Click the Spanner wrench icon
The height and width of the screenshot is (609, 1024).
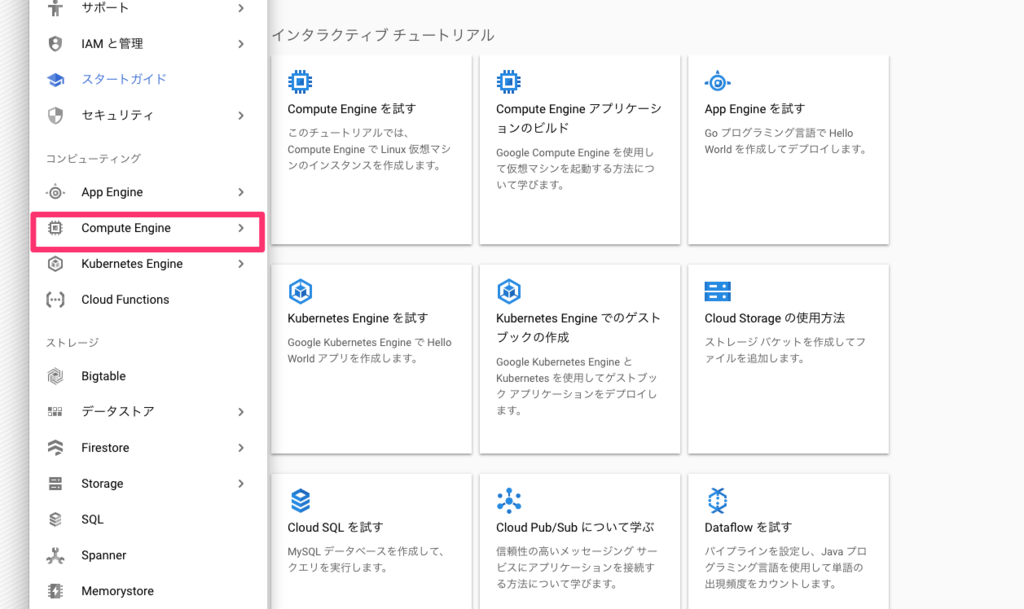coord(56,555)
